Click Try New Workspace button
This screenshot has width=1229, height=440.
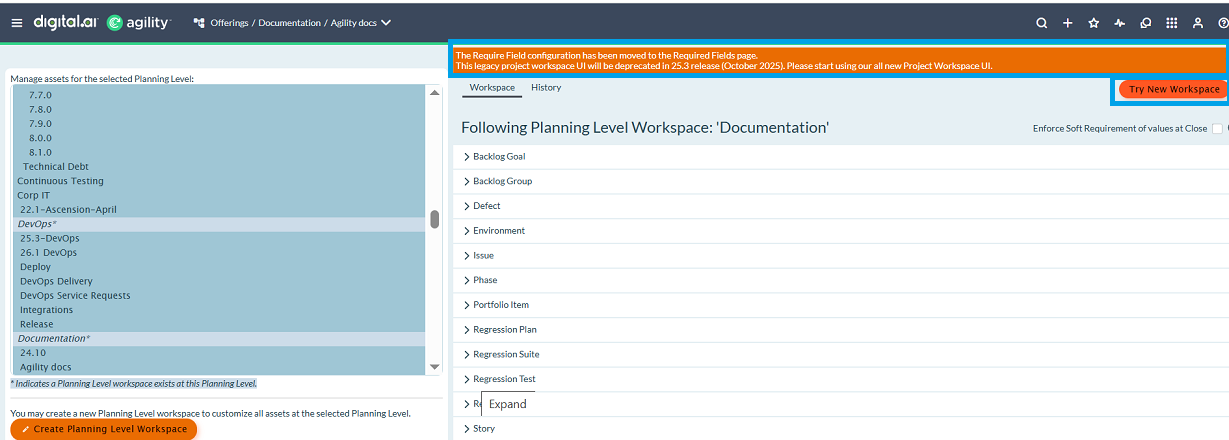point(1173,89)
